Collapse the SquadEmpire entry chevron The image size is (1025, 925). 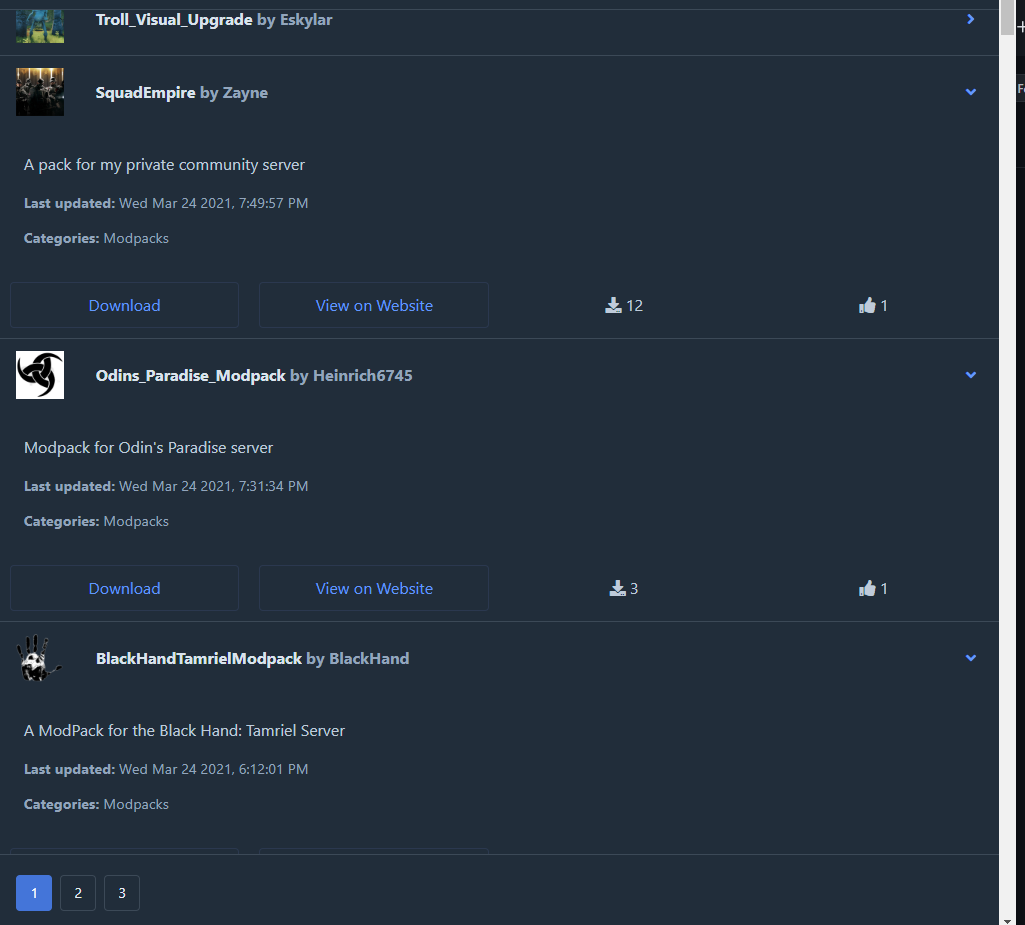[971, 92]
